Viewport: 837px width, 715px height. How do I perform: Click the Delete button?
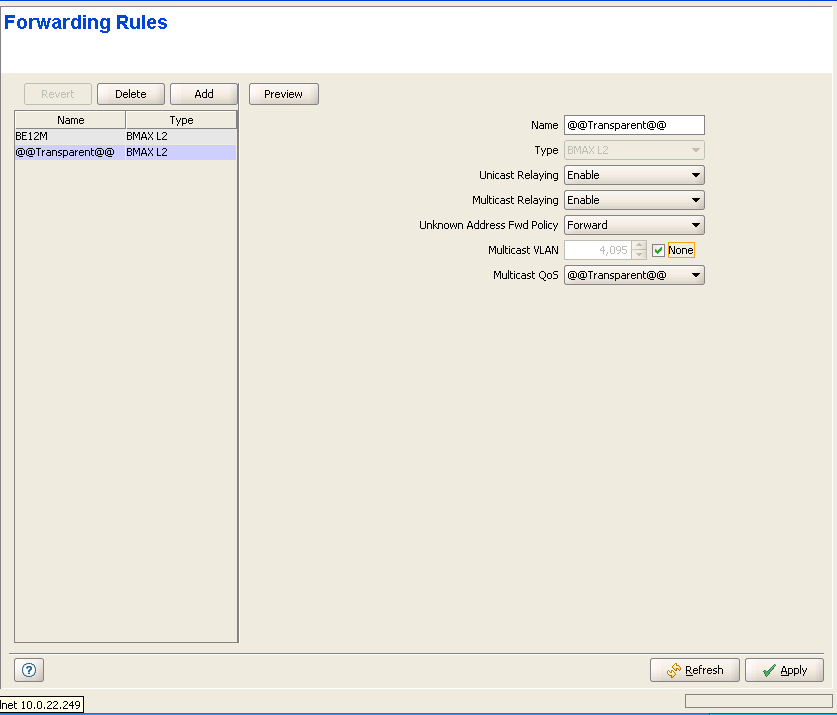(130, 94)
